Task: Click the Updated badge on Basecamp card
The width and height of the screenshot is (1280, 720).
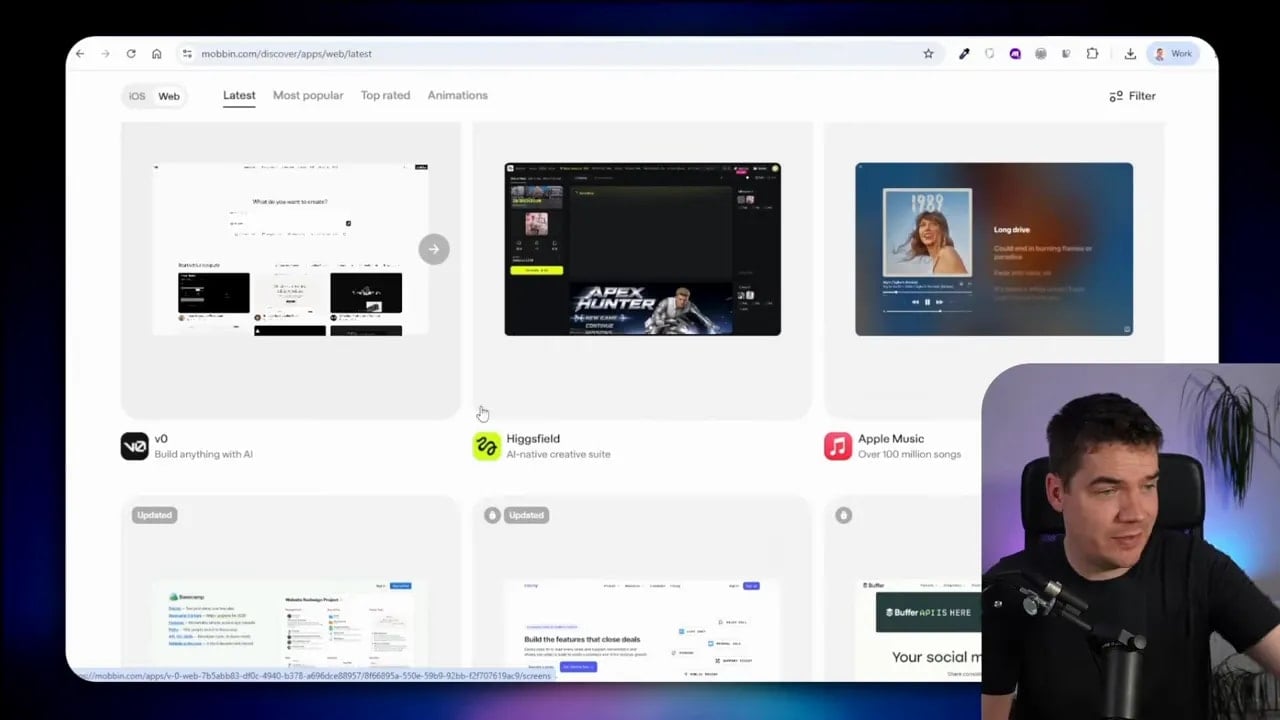Action: click(154, 515)
